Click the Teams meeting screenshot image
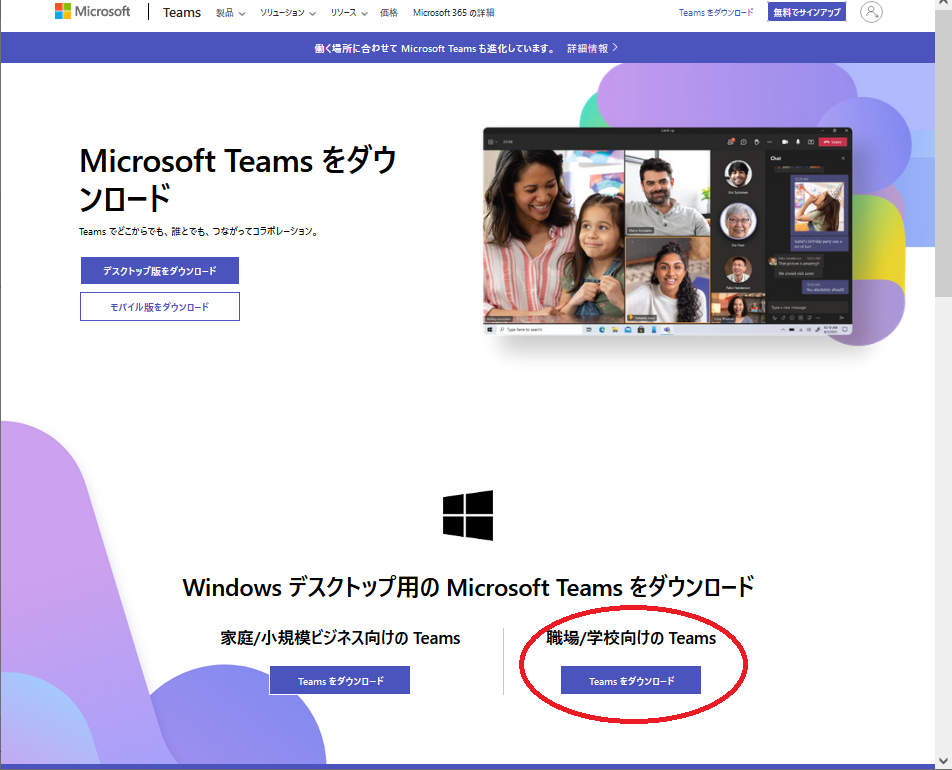This screenshot has height=770, width=952. point(667,231)
